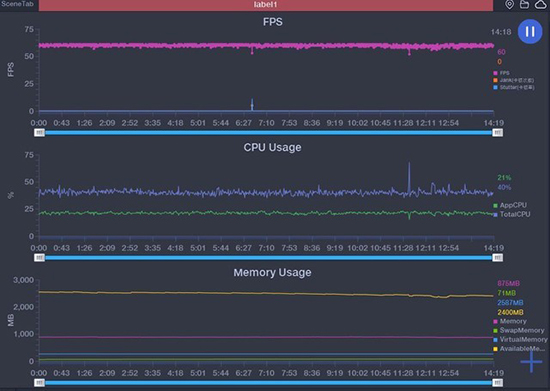Screen dimensions: 550x391
Task: Click left handle of FPS range slider
Action: point(39,133)
